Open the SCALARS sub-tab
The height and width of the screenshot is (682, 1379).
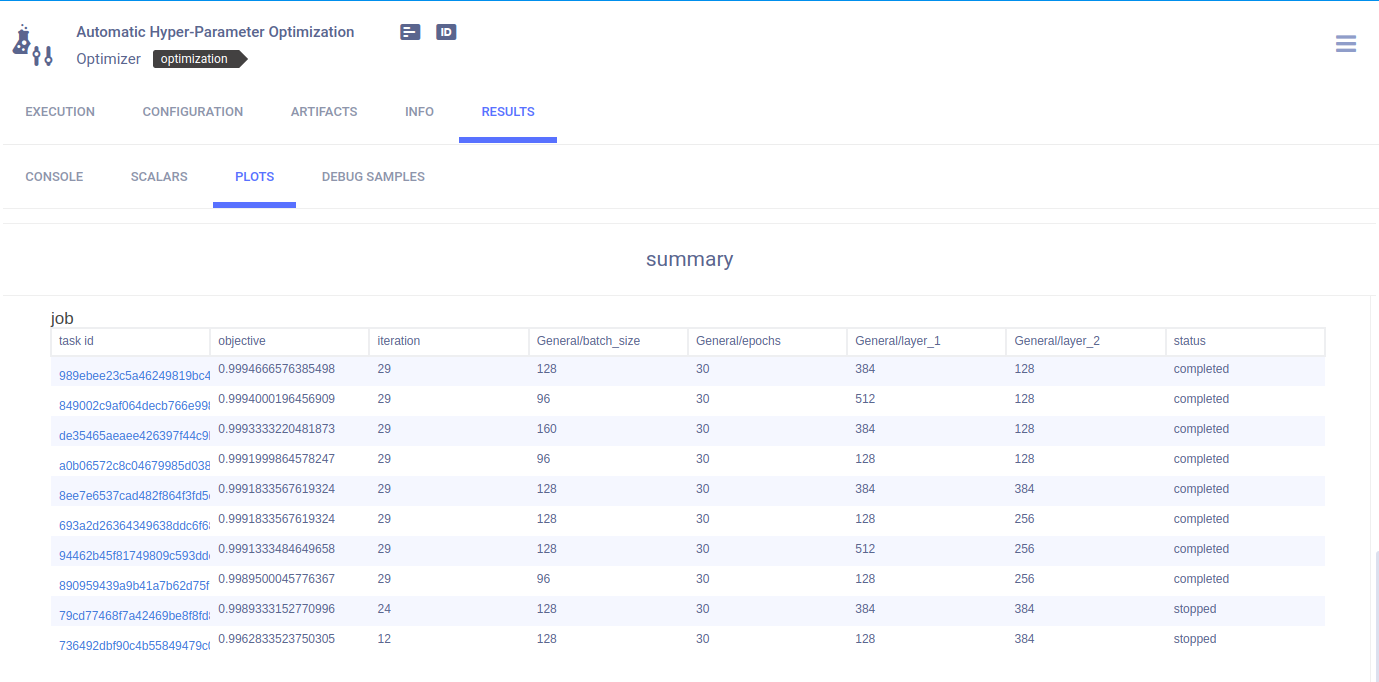pos(158,176)
